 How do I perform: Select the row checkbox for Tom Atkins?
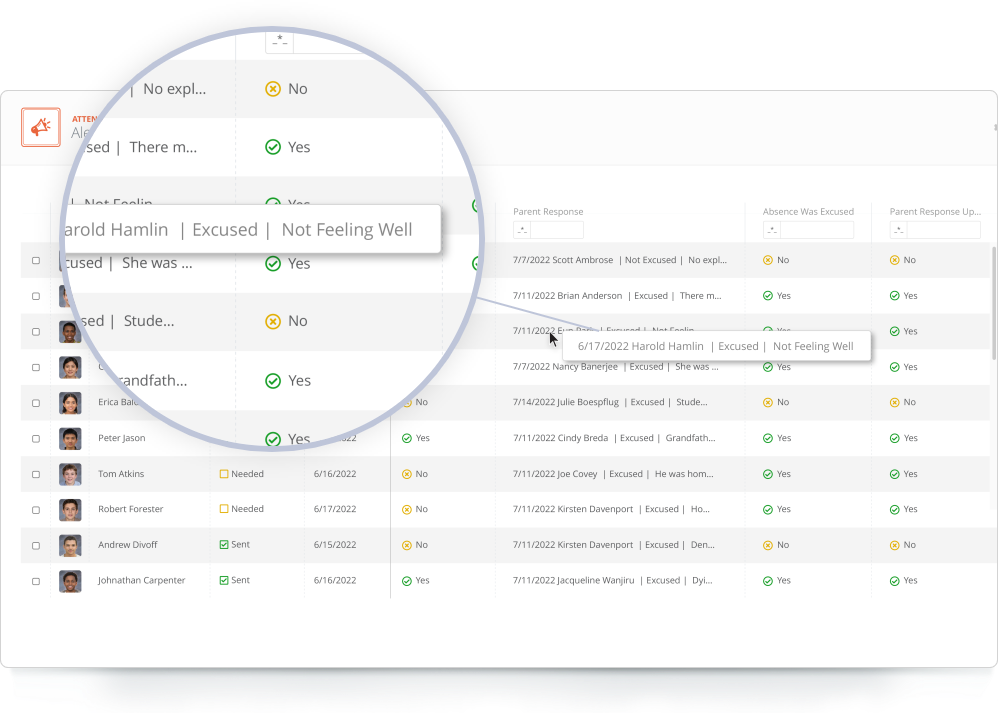[x=36, y=473]
